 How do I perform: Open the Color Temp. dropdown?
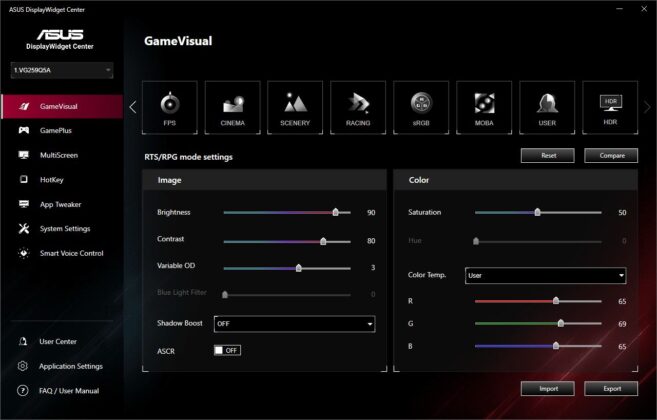click(546, 275)
